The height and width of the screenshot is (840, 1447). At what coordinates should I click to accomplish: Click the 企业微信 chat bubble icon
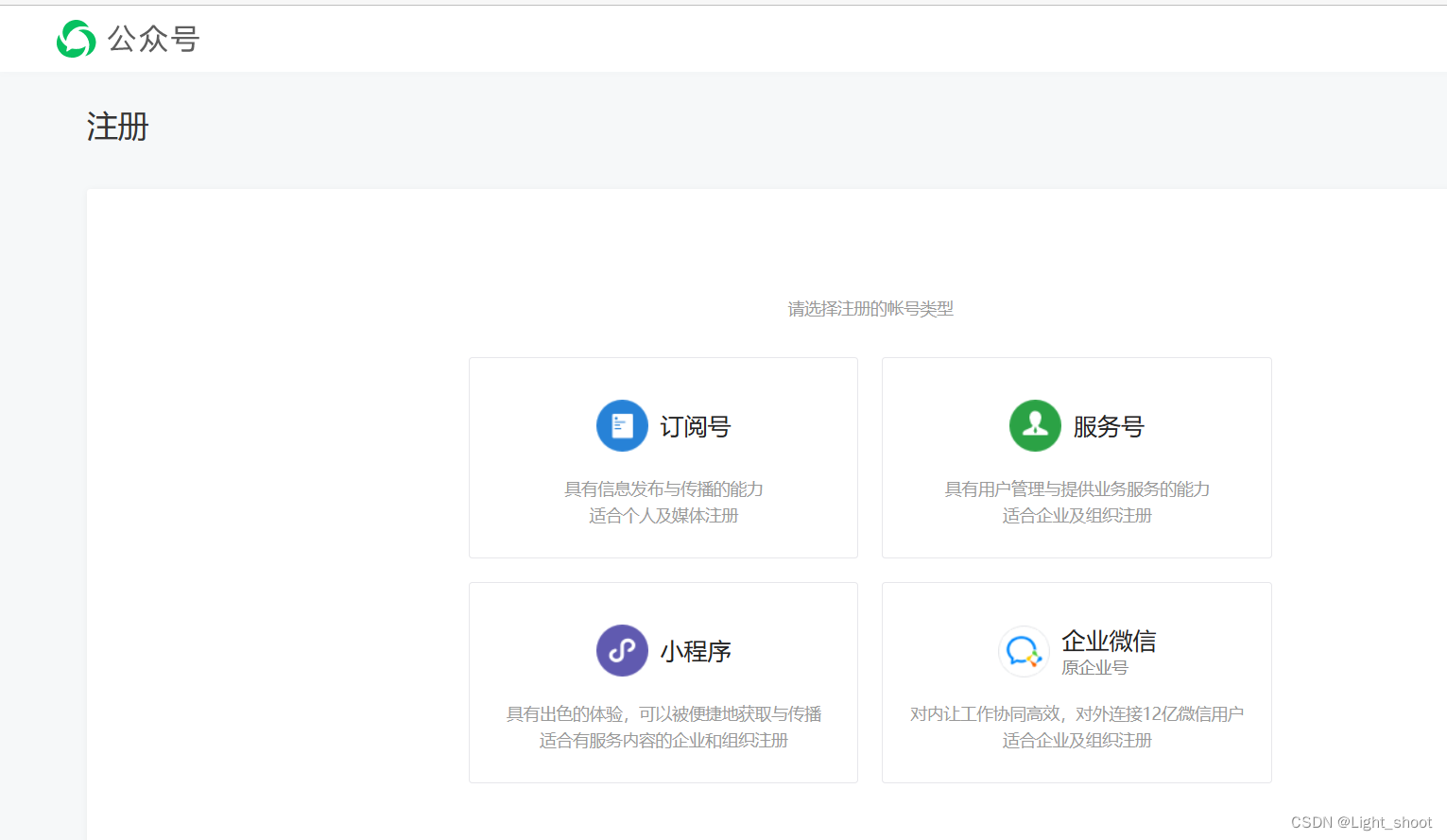[1024, 651]
